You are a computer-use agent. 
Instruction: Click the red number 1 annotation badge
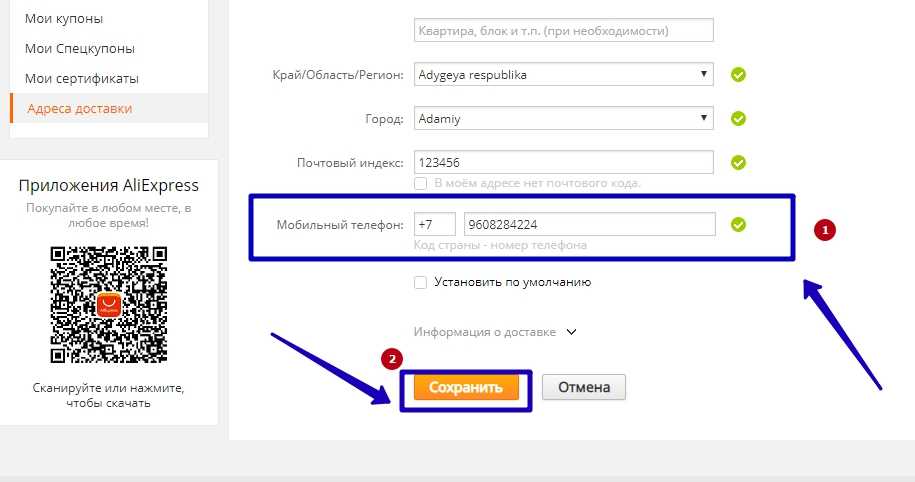click(826, 230)
